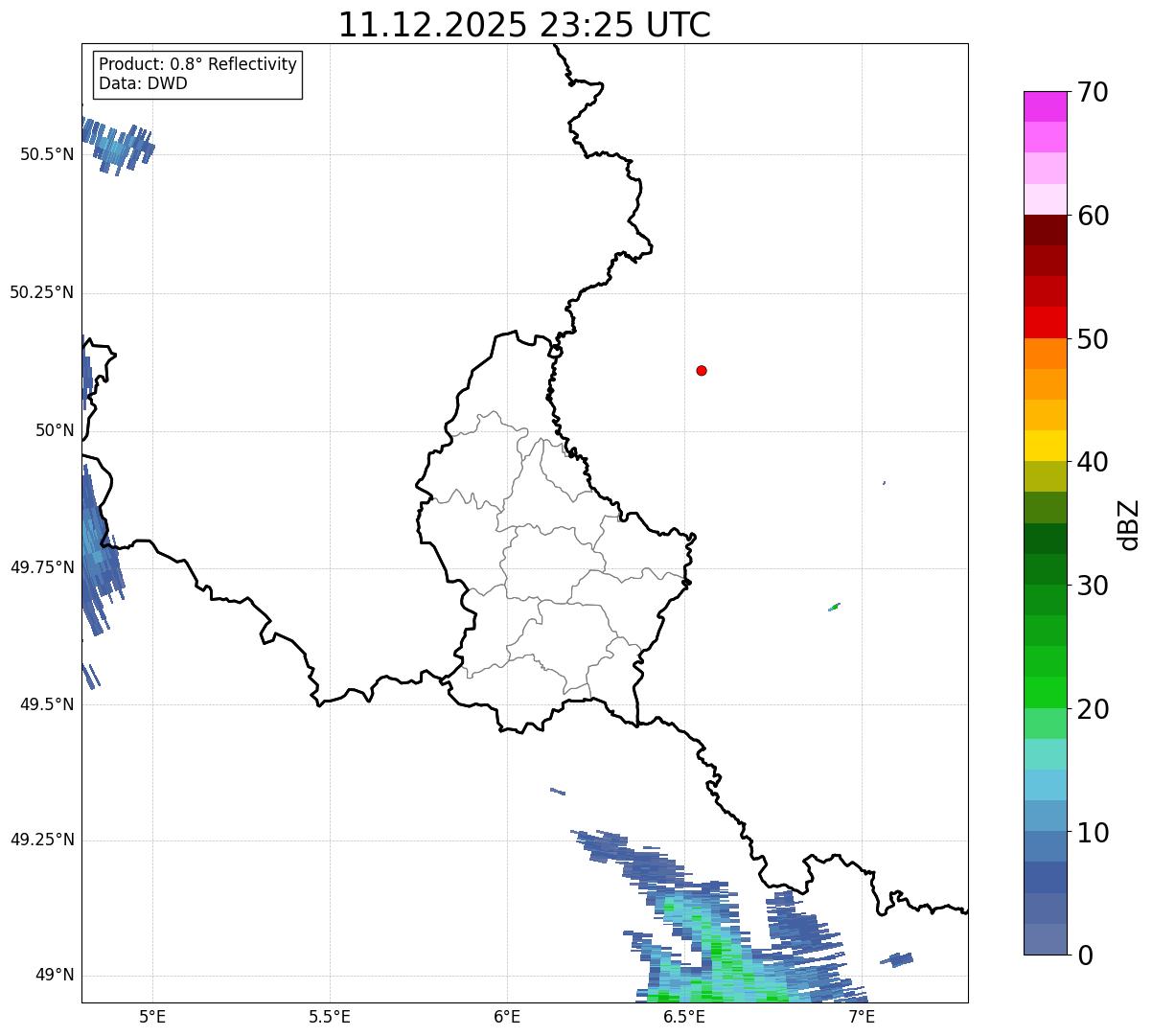This screenshot has width=1152, height=1036.
Task: Click the 49.5°N latitude tick label
Action: pyautogui.click(x=47, y=704)
